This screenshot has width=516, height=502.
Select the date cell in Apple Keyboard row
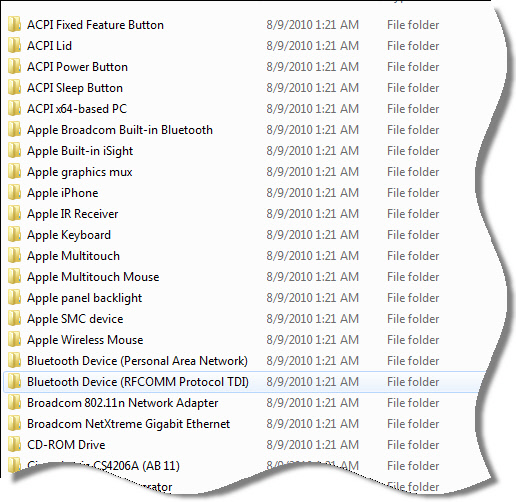click(313, 235)
